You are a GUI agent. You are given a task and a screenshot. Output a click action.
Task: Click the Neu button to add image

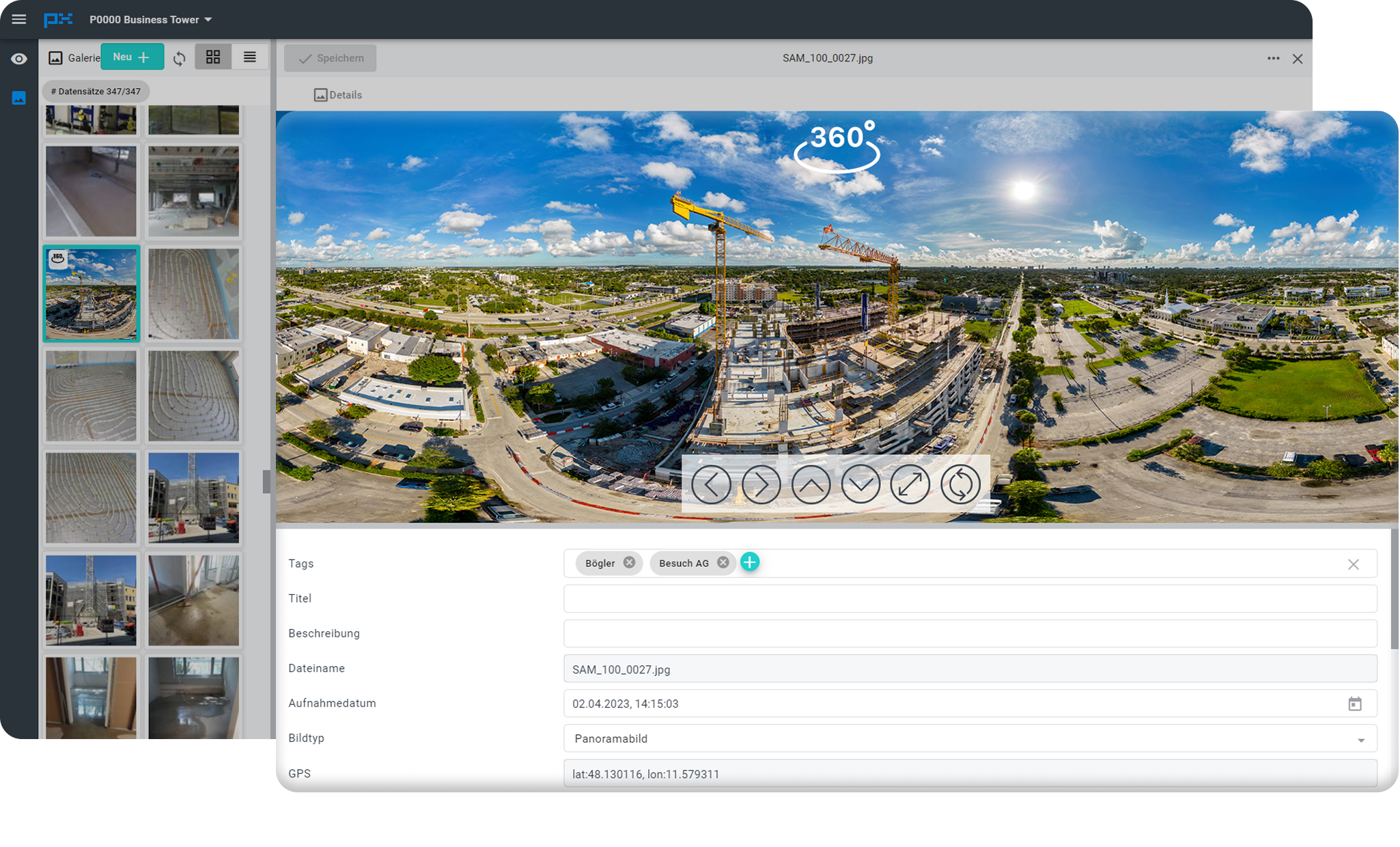coord(132,57)
